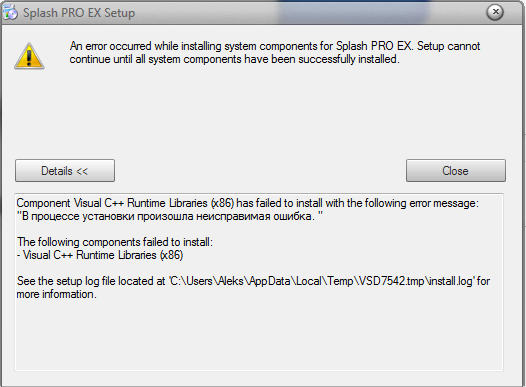Click the setup installer icon in title bar
Image resolution: width=526 pixels, height=387 pixels.
pos(10,13)
